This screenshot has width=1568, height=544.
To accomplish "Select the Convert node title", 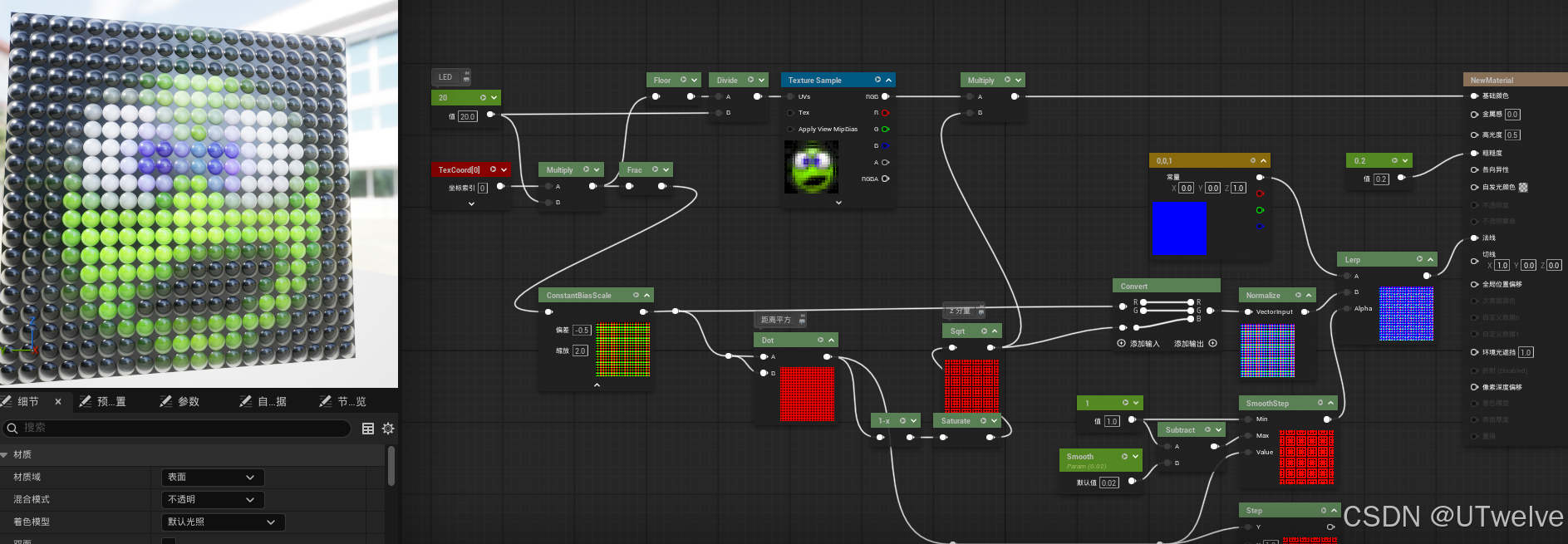I will [x=1133, y=286].
